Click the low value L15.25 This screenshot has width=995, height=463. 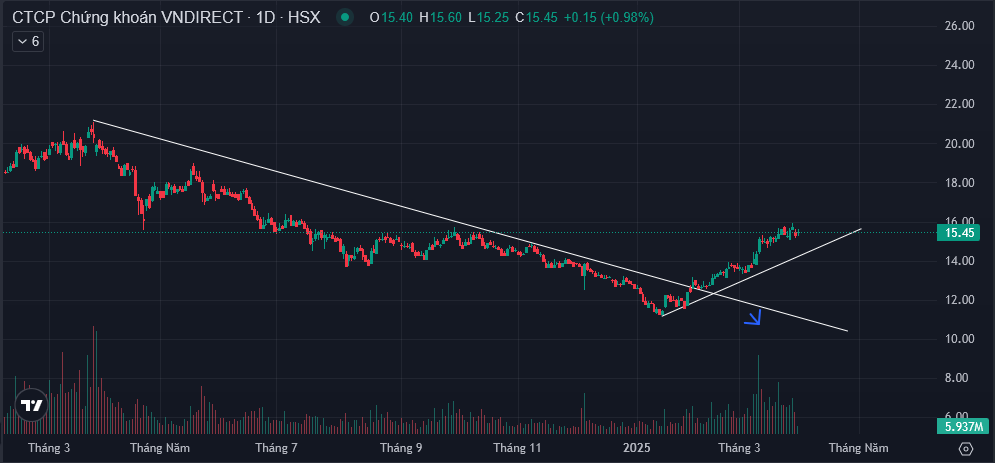click(x=489, y=17)
